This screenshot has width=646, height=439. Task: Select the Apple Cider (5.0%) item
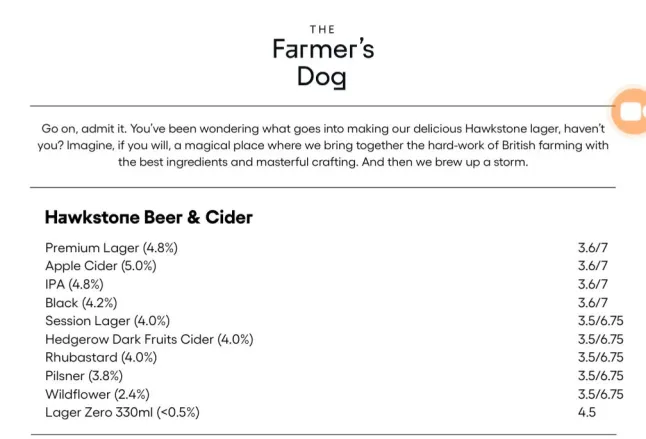point(100,266)
